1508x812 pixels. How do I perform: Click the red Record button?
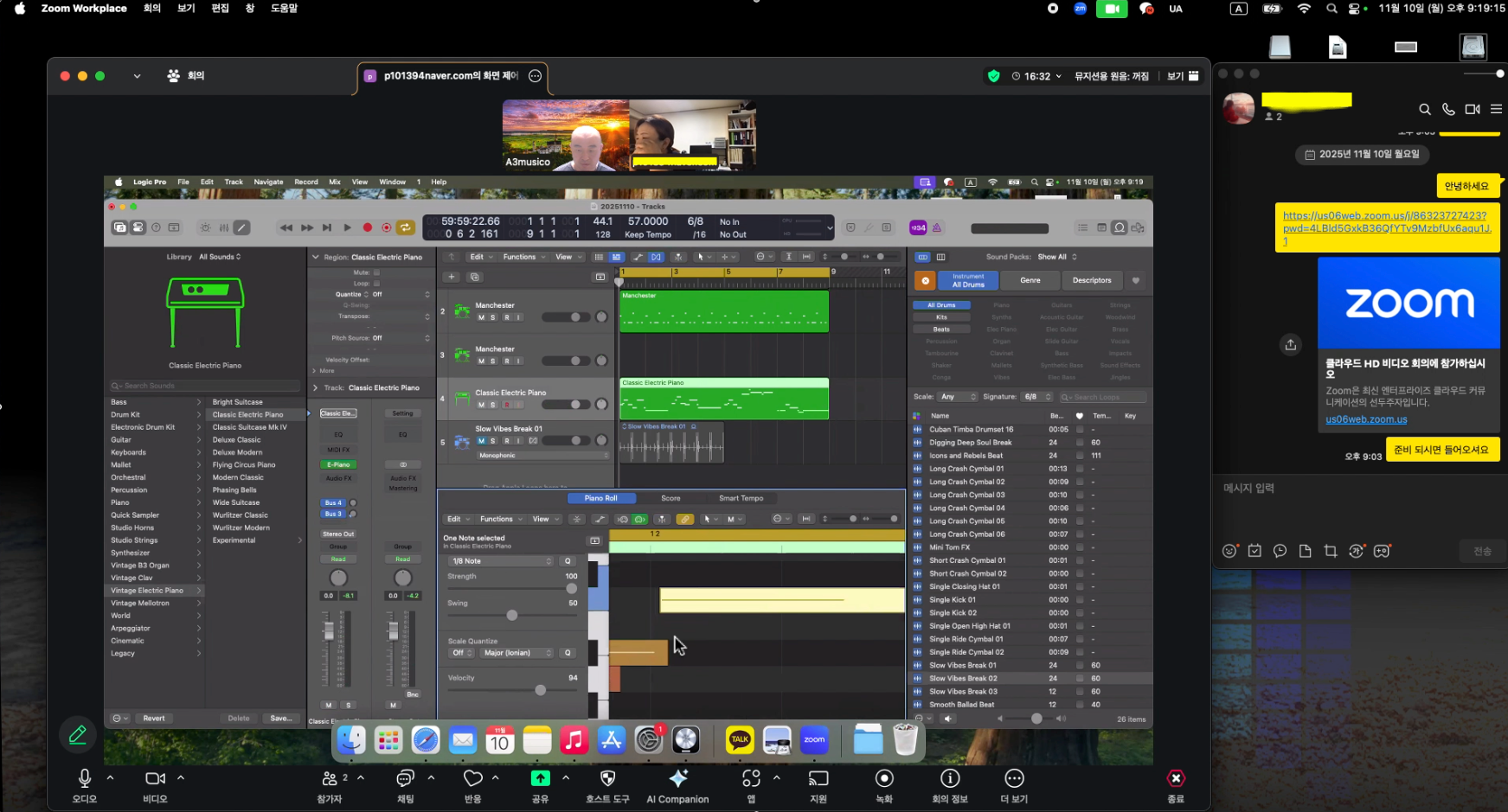coord(367,227)
